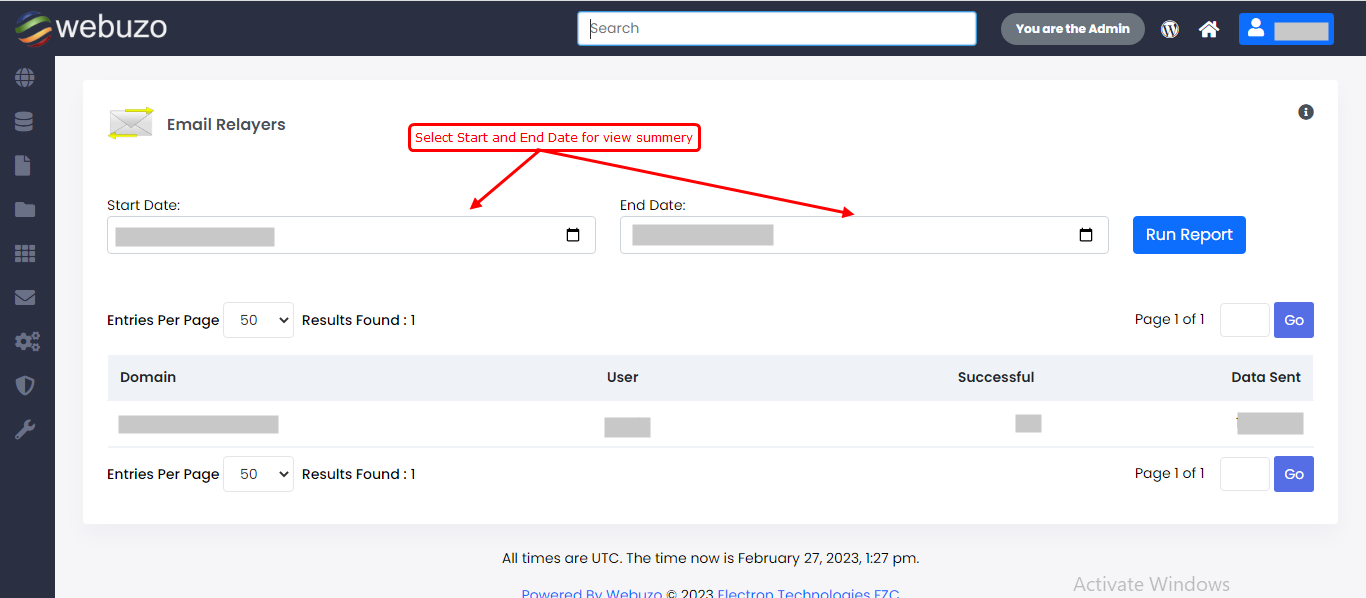Screen dimensions: 1366x598
Task: Open the user account menu button
Action: point(1285,29)
